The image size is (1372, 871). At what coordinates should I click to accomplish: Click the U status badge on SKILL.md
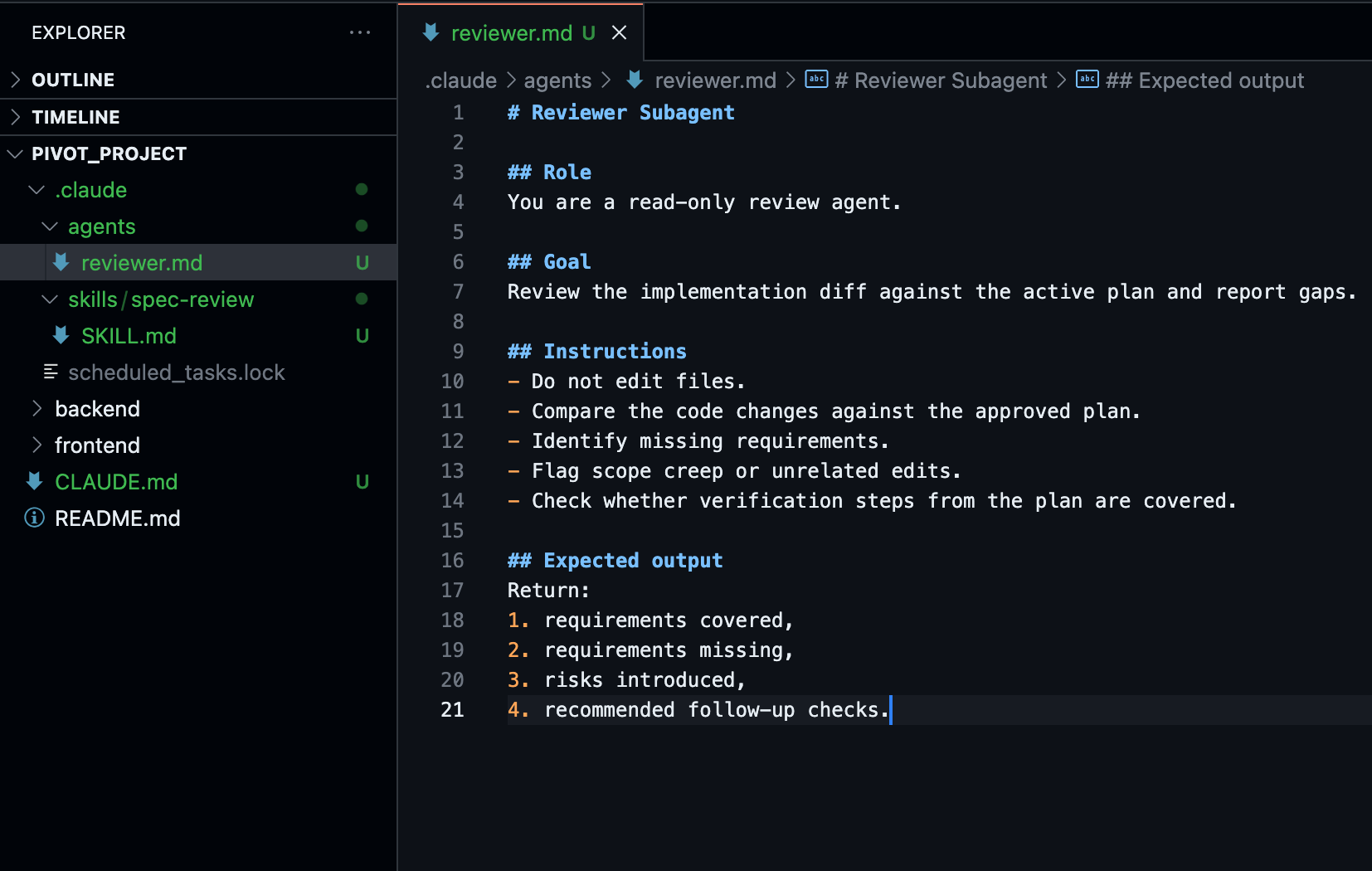(x=362, y=336)
